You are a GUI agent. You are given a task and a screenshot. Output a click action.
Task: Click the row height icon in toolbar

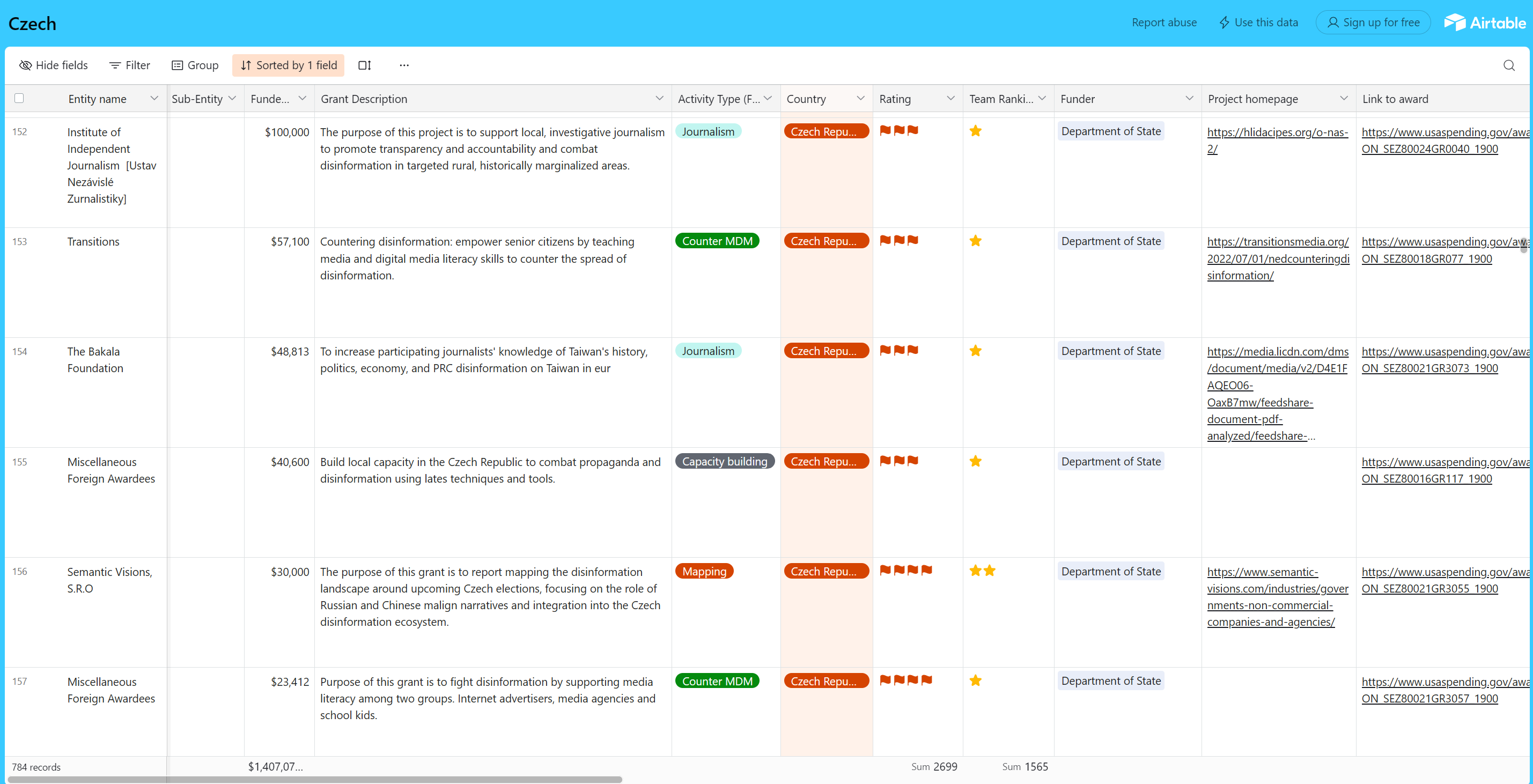(x=365, y=65)
